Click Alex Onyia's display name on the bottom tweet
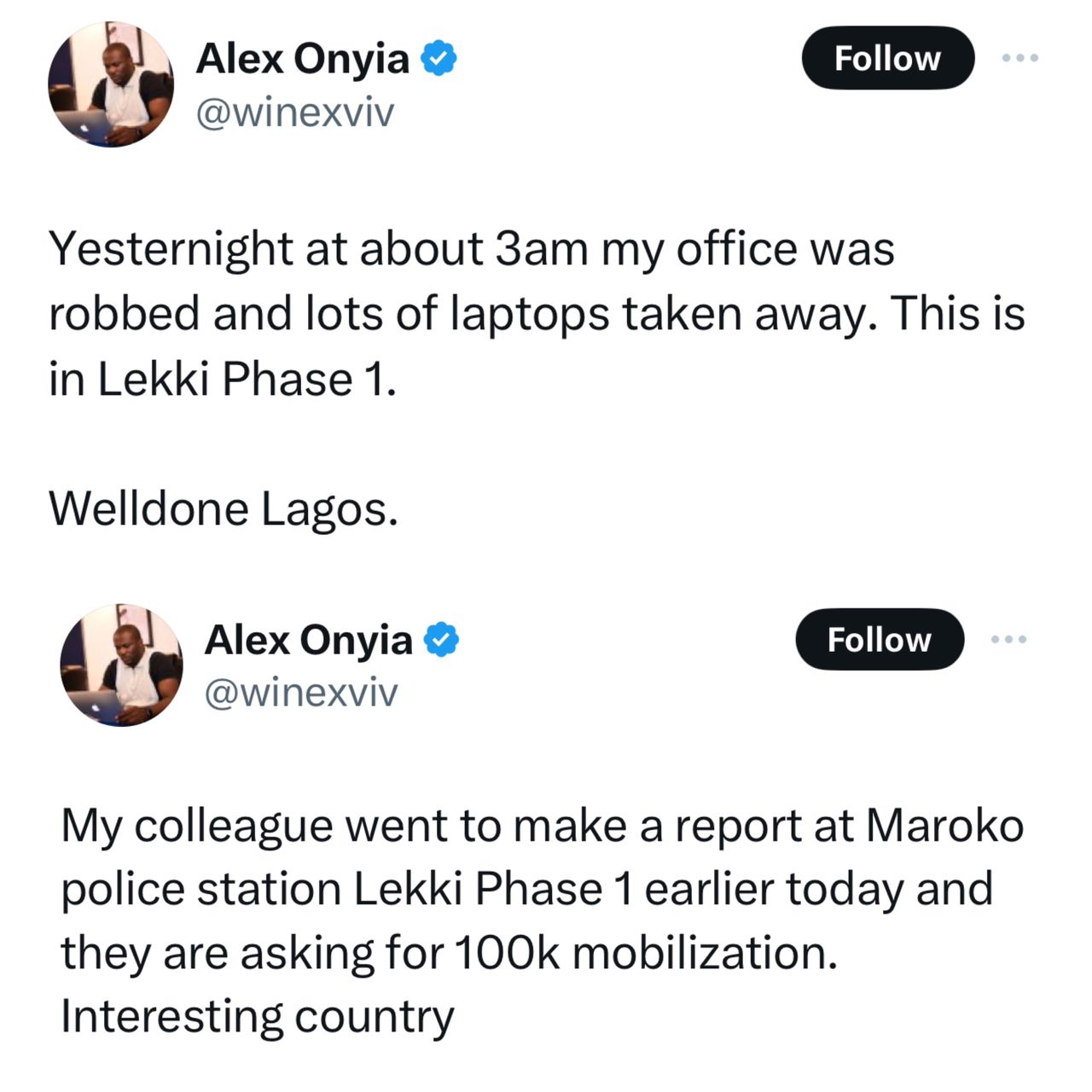Image resolution: width=1092 pixels, height=1092 pixels. pyautogui.click(x=311, y=639)
